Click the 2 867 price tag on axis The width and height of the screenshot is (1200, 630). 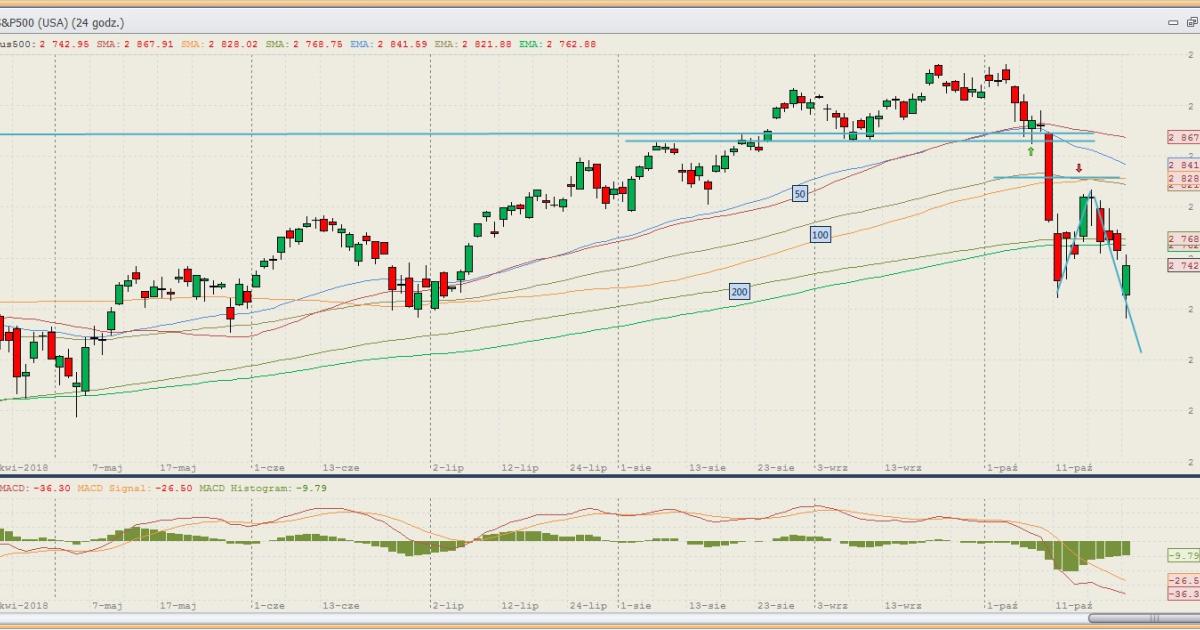click(x=1182, y=137)
